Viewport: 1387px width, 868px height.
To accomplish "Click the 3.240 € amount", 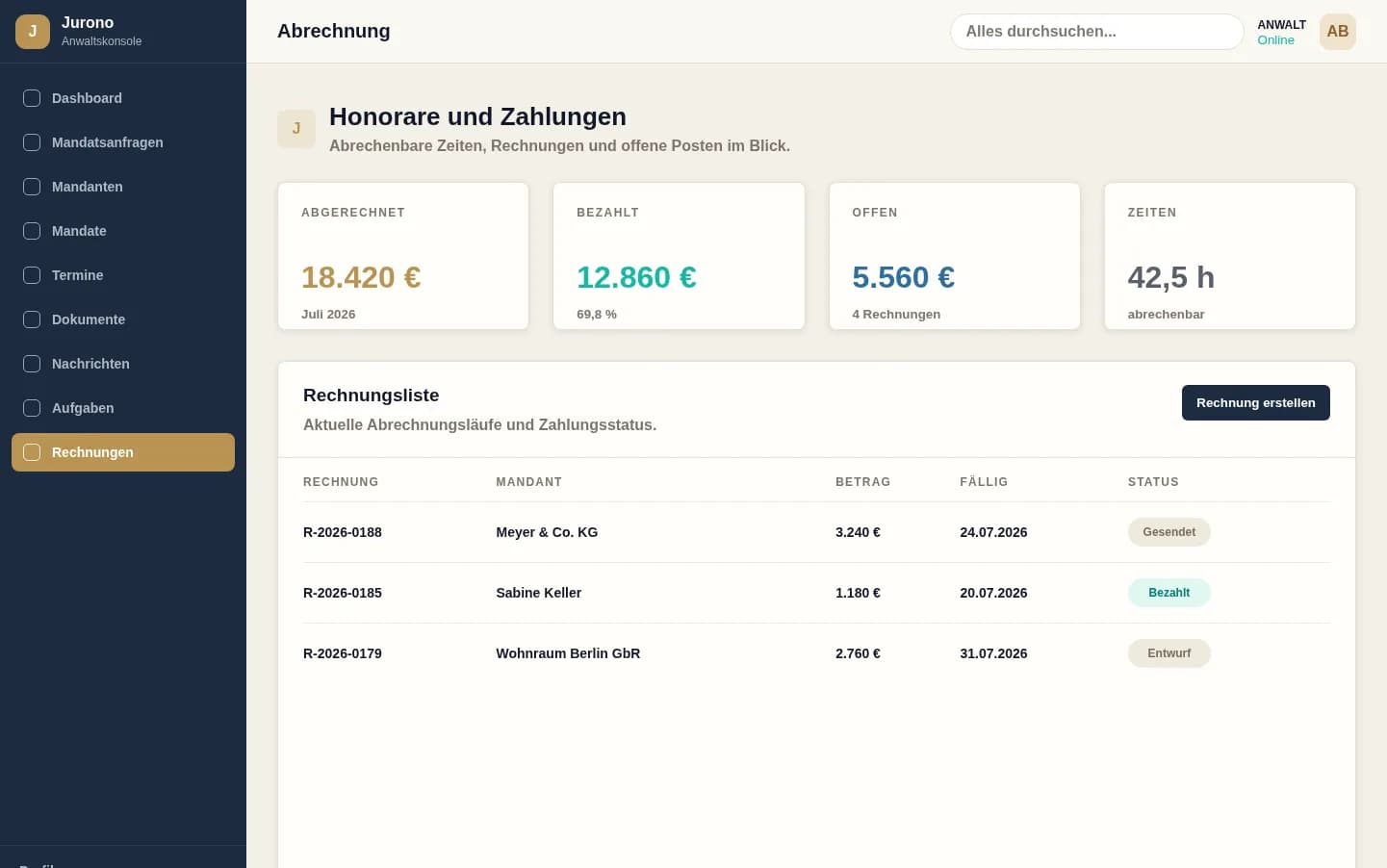I will [858, 532].
